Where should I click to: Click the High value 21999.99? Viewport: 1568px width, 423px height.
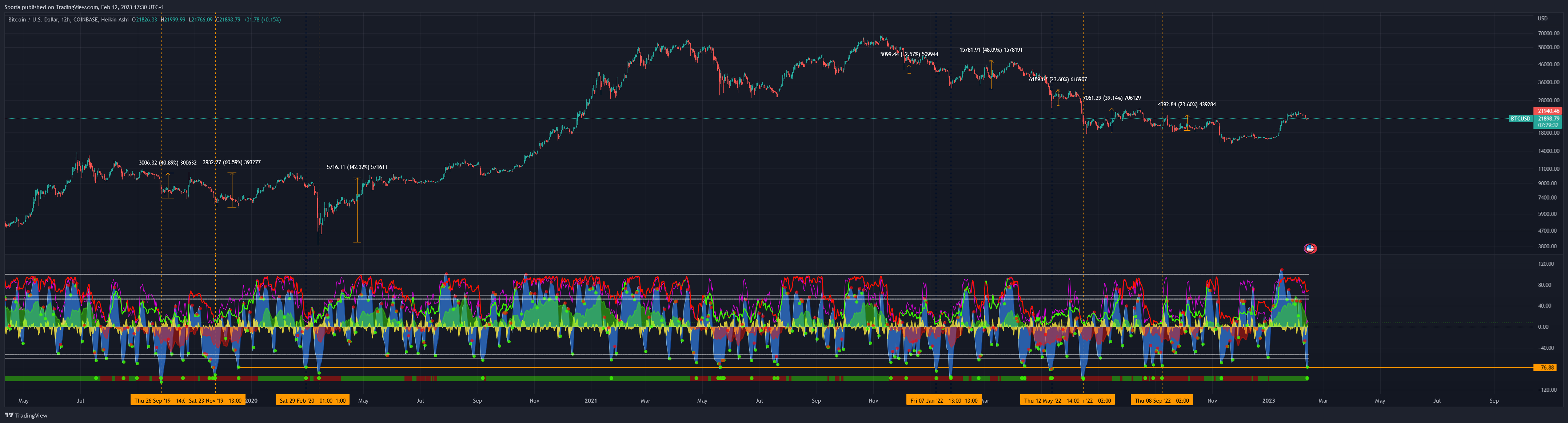pos(174,20)
